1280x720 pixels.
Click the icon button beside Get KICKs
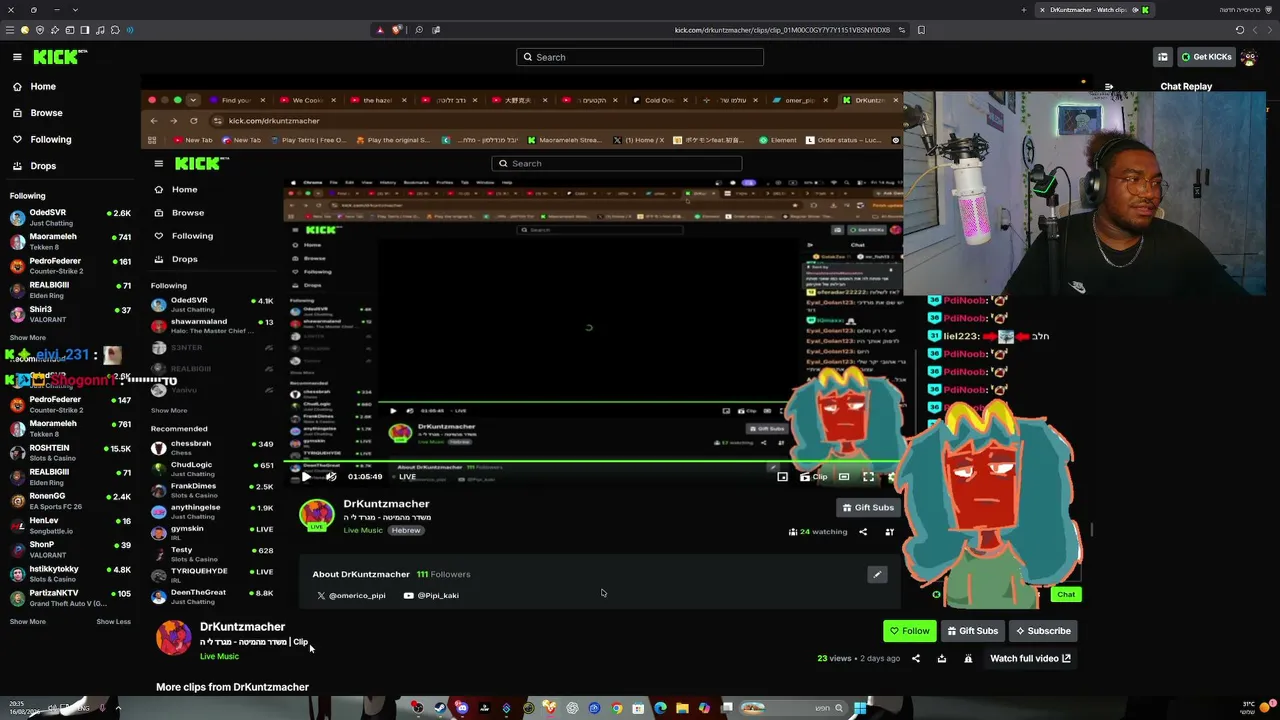(1163, 57)
